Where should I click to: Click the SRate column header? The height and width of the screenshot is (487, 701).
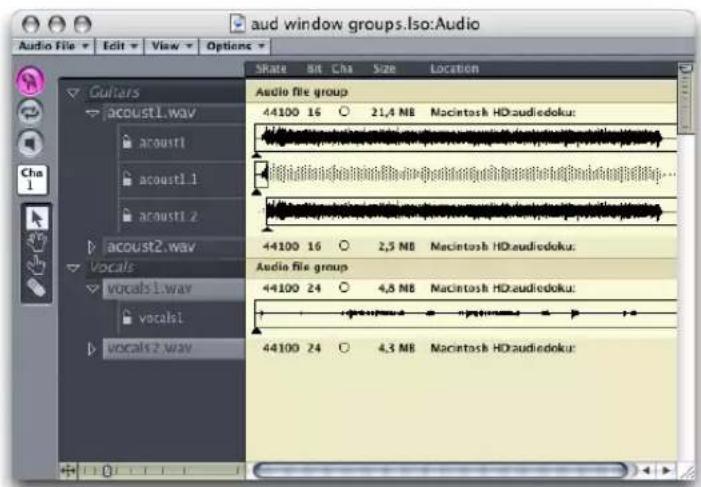(x=270, y=69)
